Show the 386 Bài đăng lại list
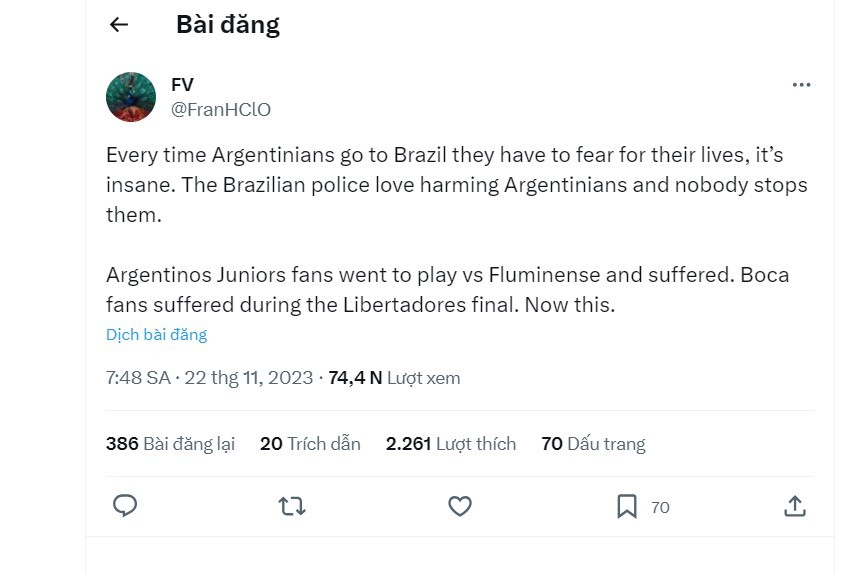This screenshot has height=573, width=868. click(170, 444)
